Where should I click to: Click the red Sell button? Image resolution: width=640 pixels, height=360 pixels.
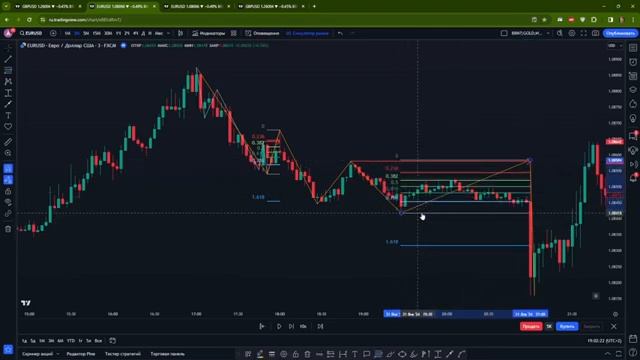tap(531, 326)
